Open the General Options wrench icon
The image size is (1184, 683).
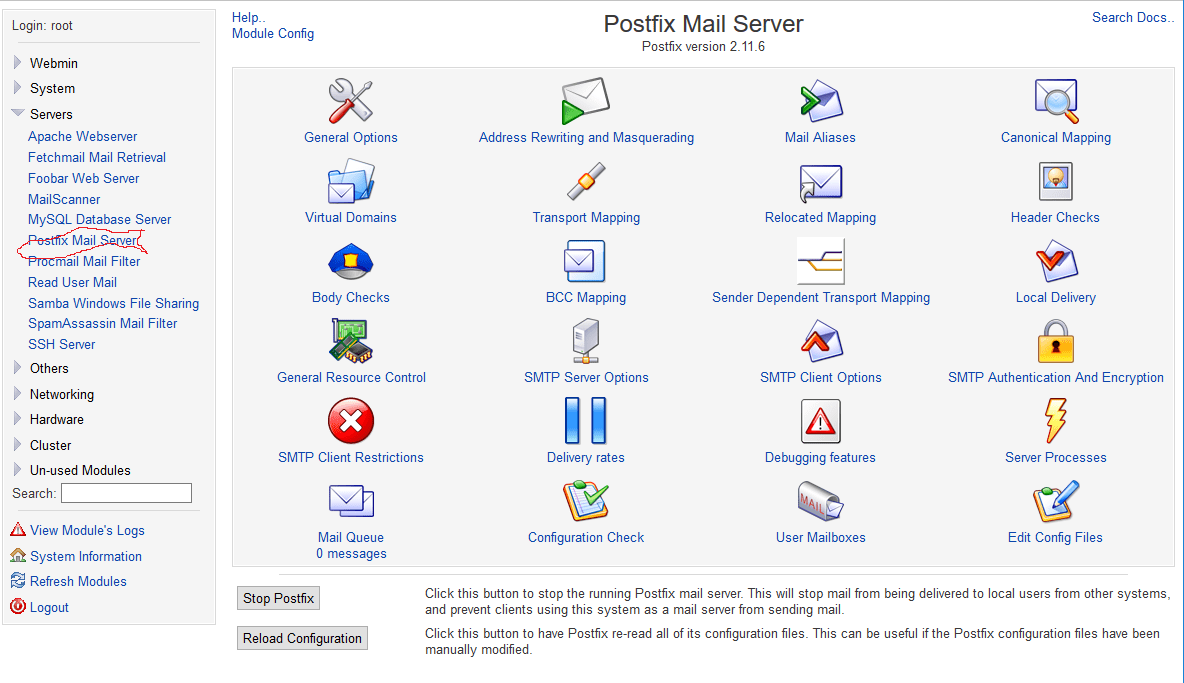tap(350, 100)
